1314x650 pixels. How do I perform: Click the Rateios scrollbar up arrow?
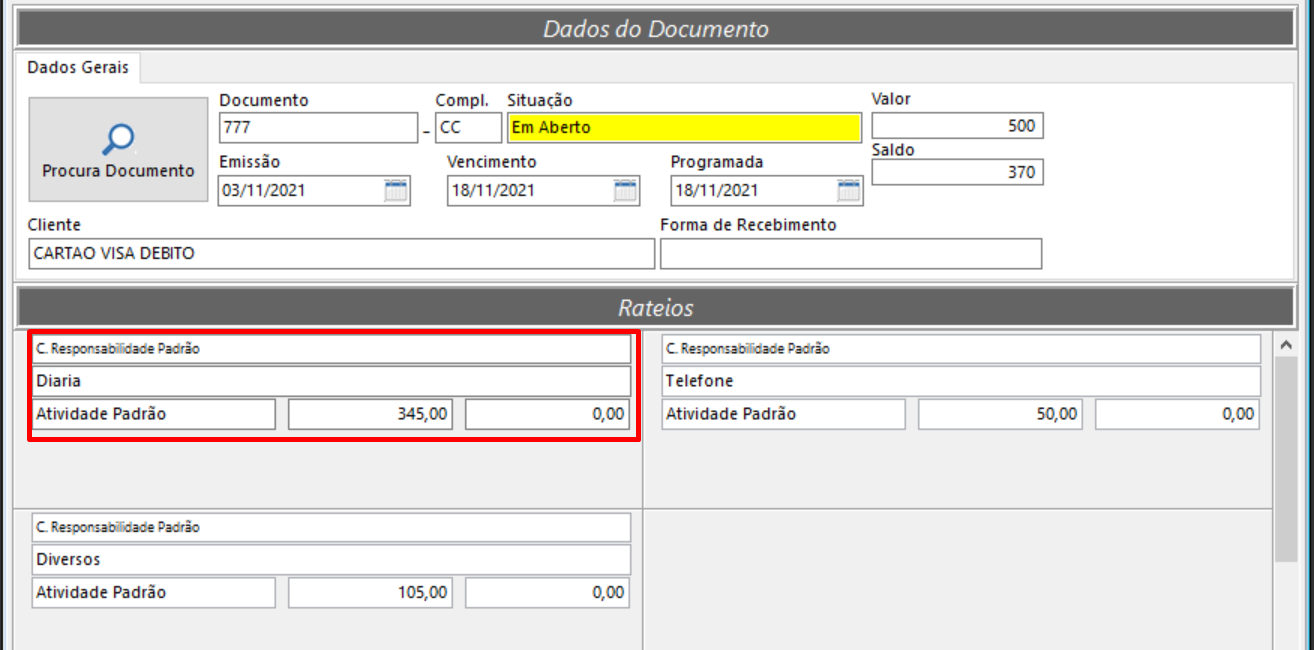[x=1286, y=344]
